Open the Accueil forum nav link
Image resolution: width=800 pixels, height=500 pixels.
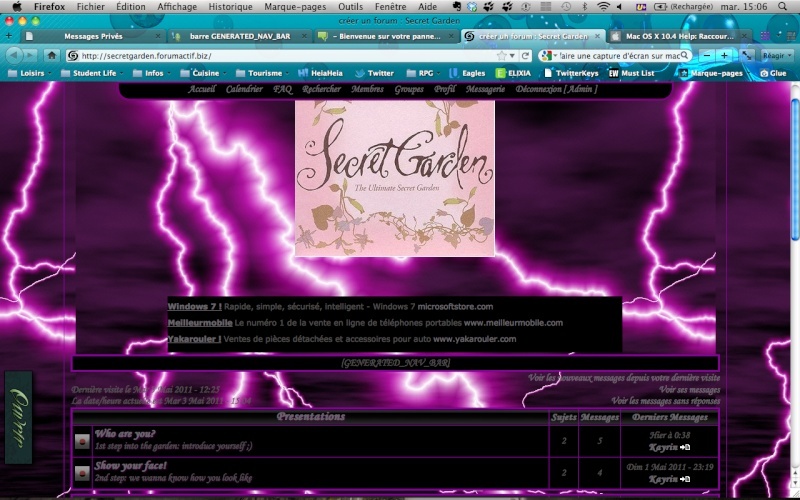pos(202,89)
